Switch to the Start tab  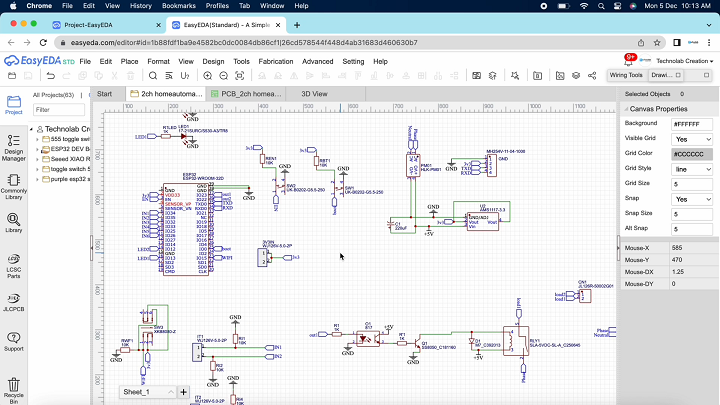click(x=104, y=94)
